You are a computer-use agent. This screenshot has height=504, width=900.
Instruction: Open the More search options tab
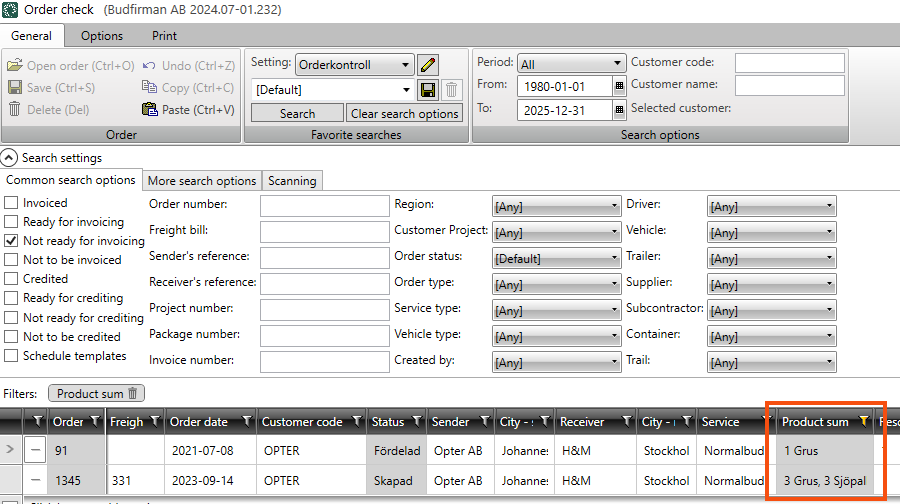coord(202,181)
